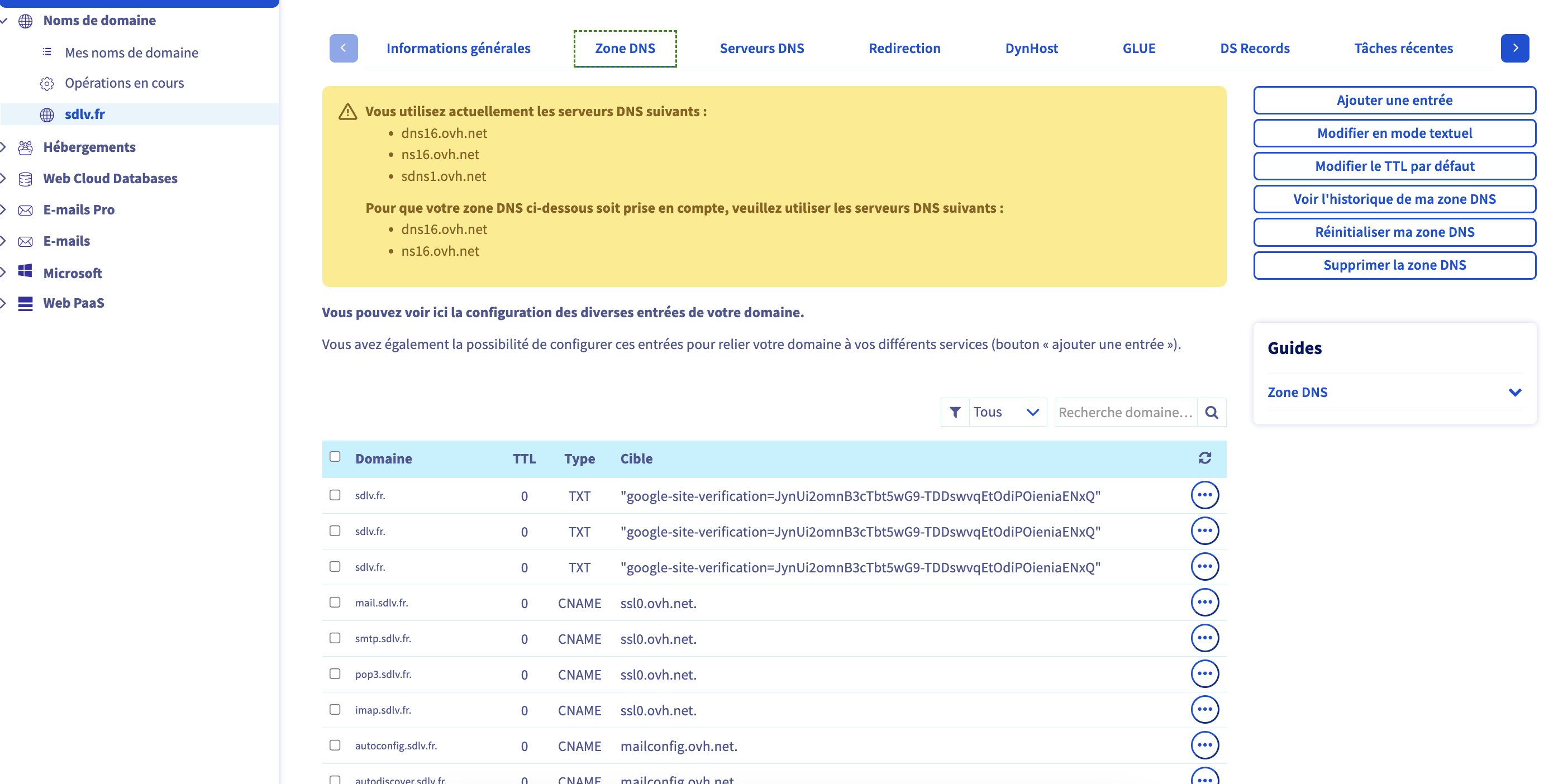Click Ajouter une entrée button
1563x784 pixels.
point(1394,100)
